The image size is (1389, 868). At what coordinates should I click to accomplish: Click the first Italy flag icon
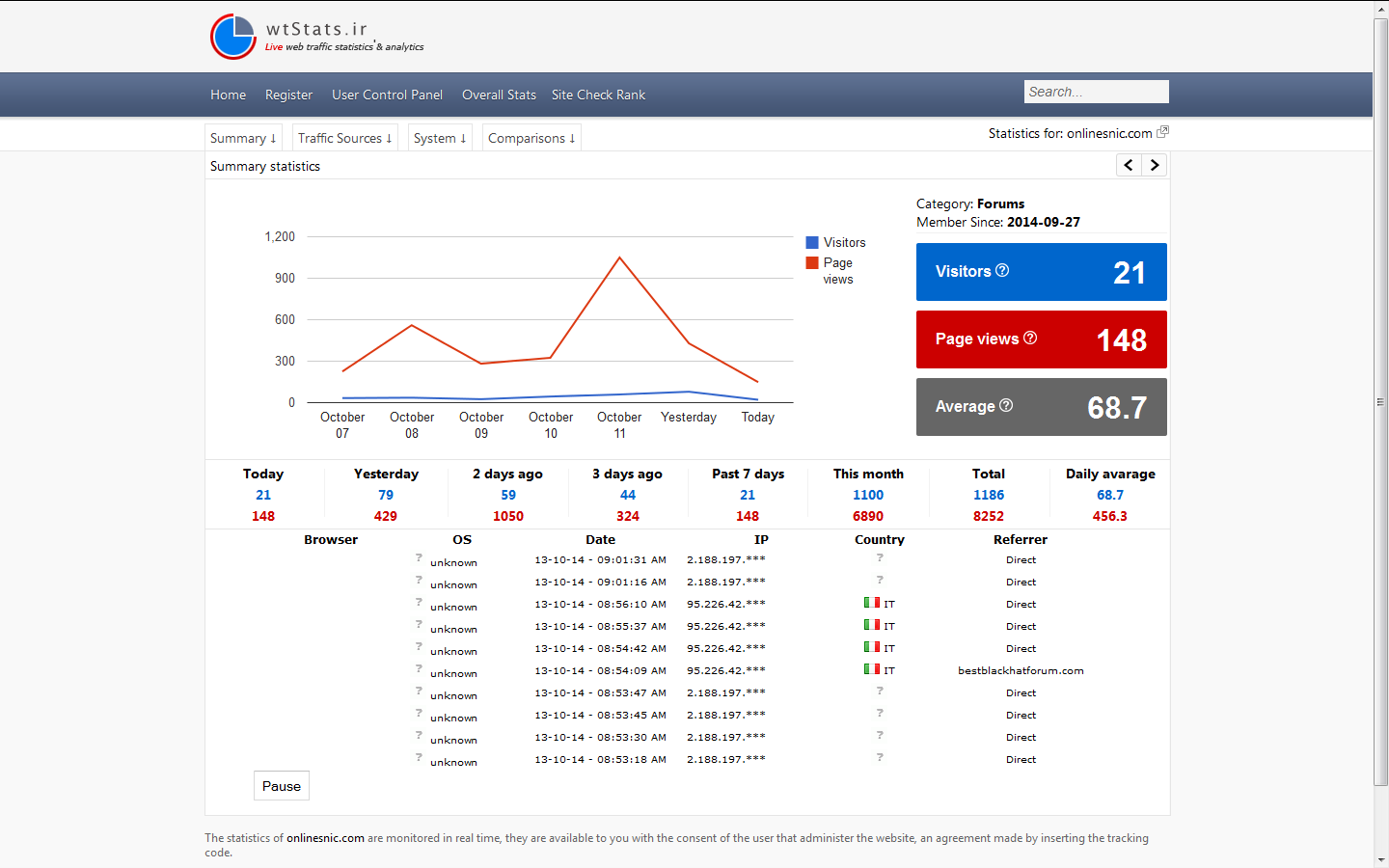872,603
